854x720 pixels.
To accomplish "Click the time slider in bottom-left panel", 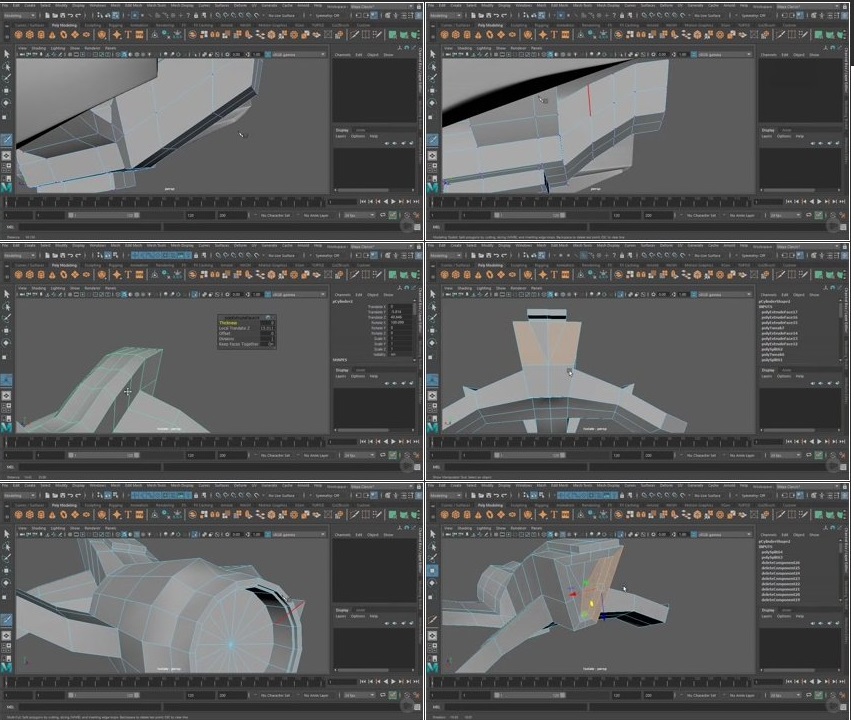I will click(166, 682).
